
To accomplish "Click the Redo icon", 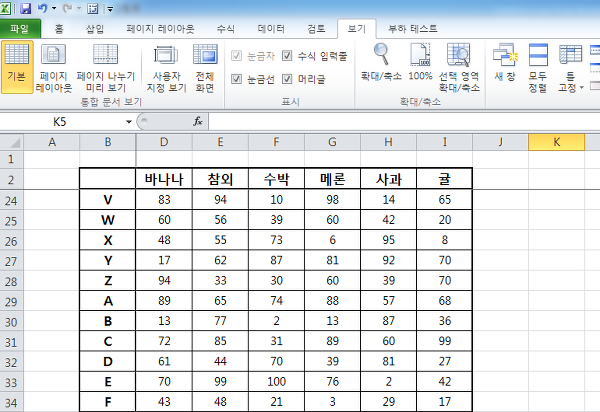I will click(67, 8).
